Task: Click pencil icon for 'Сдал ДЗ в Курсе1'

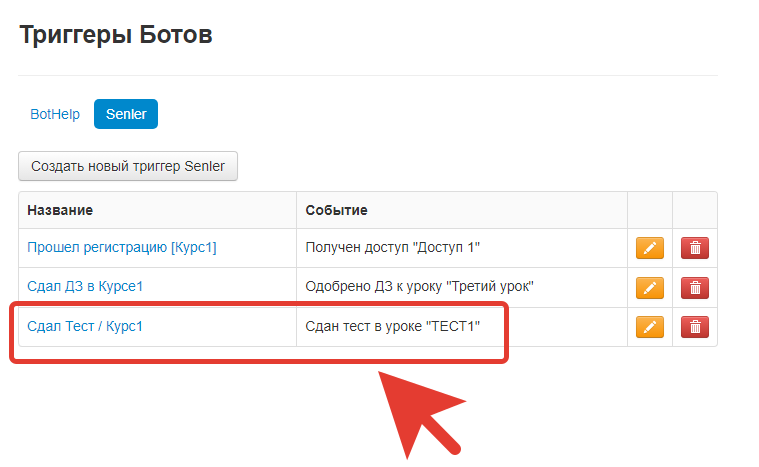Action: point(649,288)
